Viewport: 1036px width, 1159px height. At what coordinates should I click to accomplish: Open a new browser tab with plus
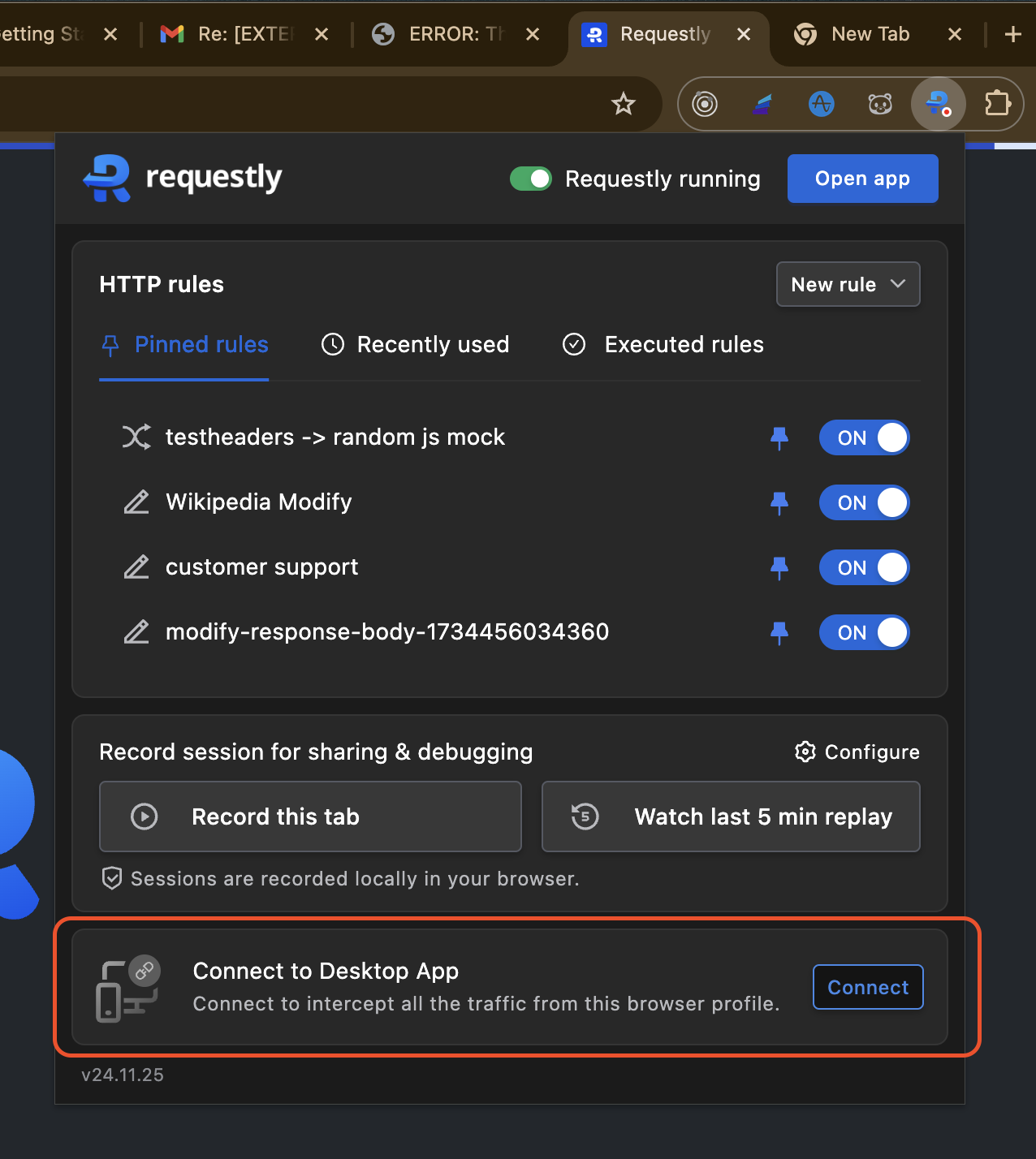[x=1012, y=34]
